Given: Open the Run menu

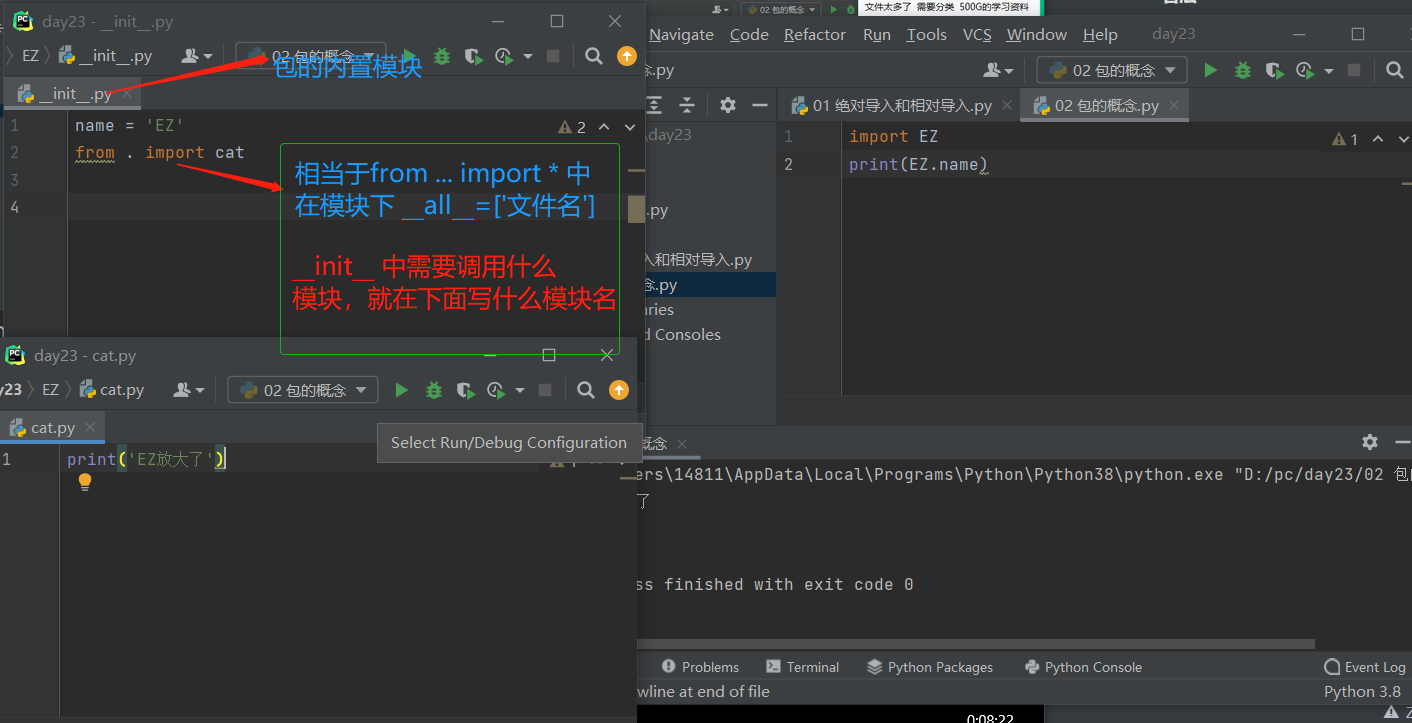Looking at the screenshot, I should (x=877, y=34).
